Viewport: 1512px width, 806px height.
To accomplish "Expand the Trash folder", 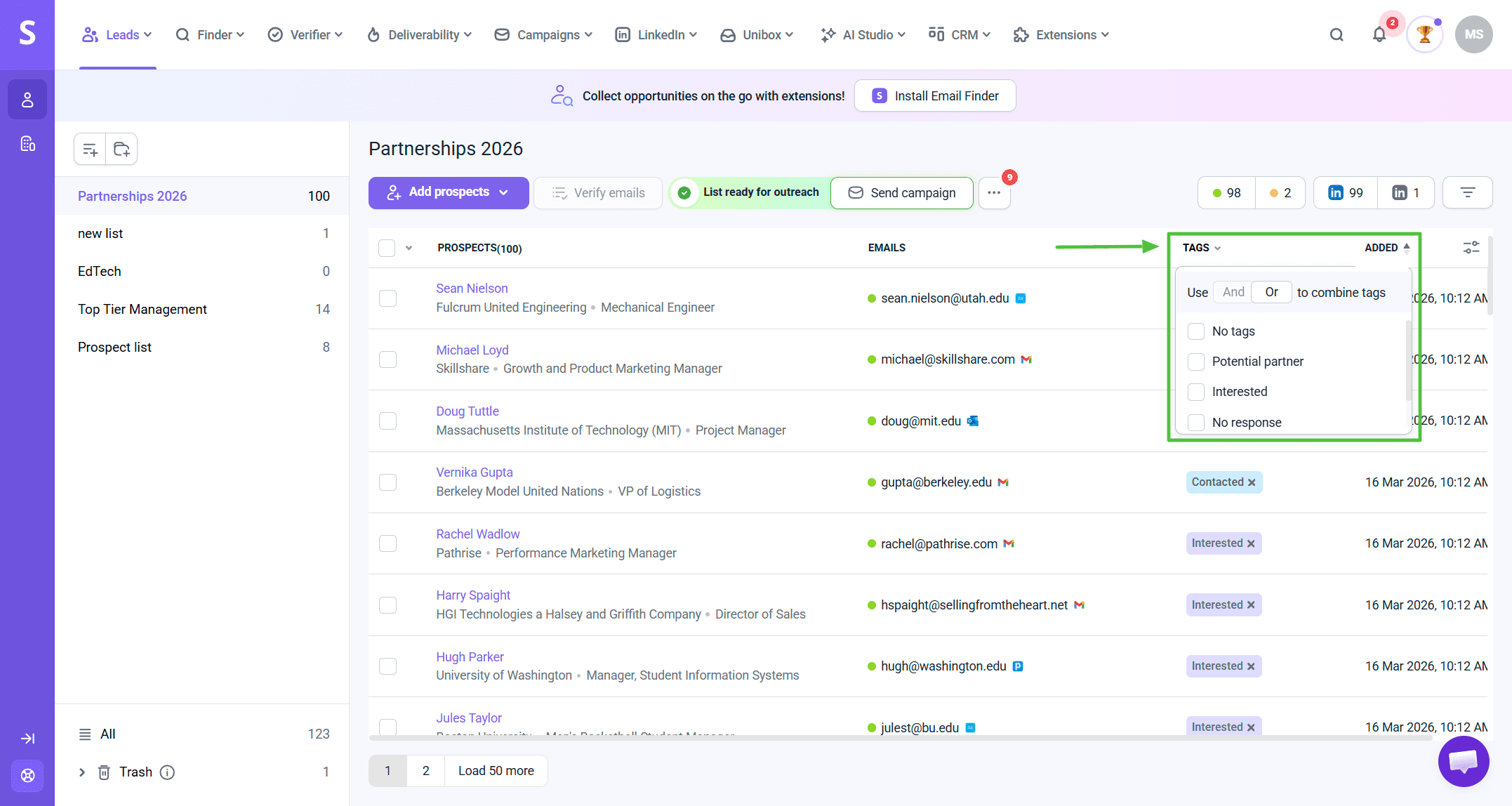I will click(82, 772).
